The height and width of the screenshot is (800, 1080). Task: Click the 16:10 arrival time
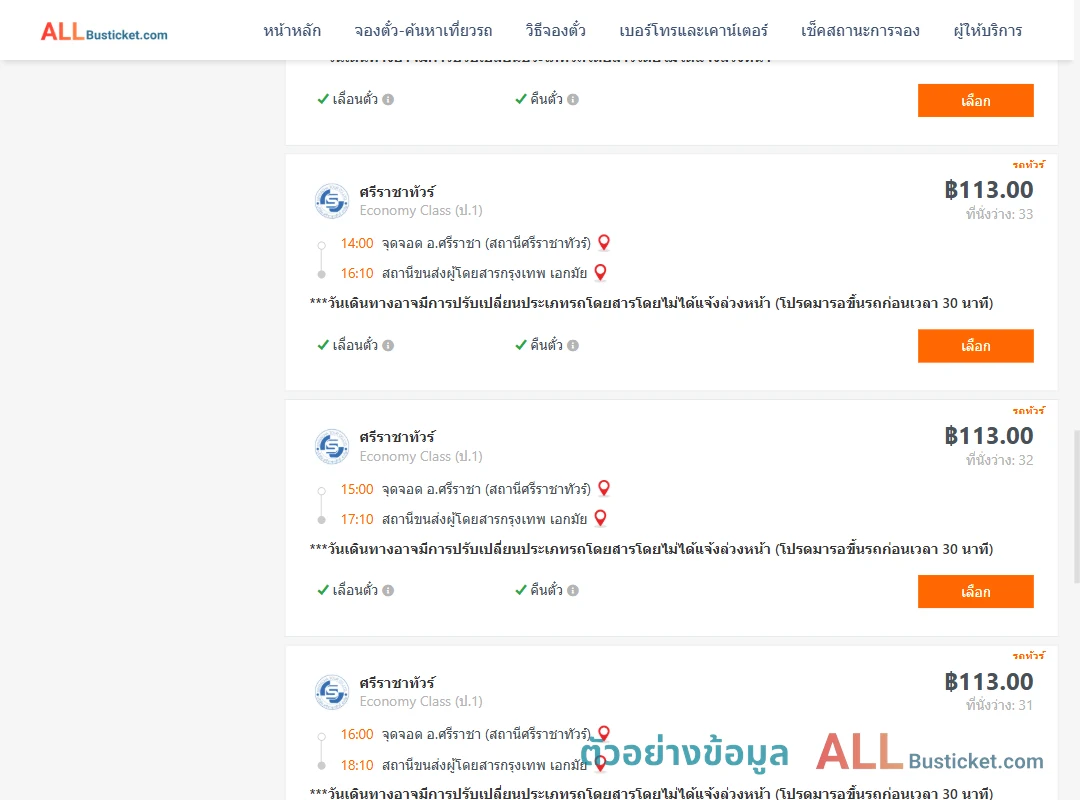[x=357, y=274]
